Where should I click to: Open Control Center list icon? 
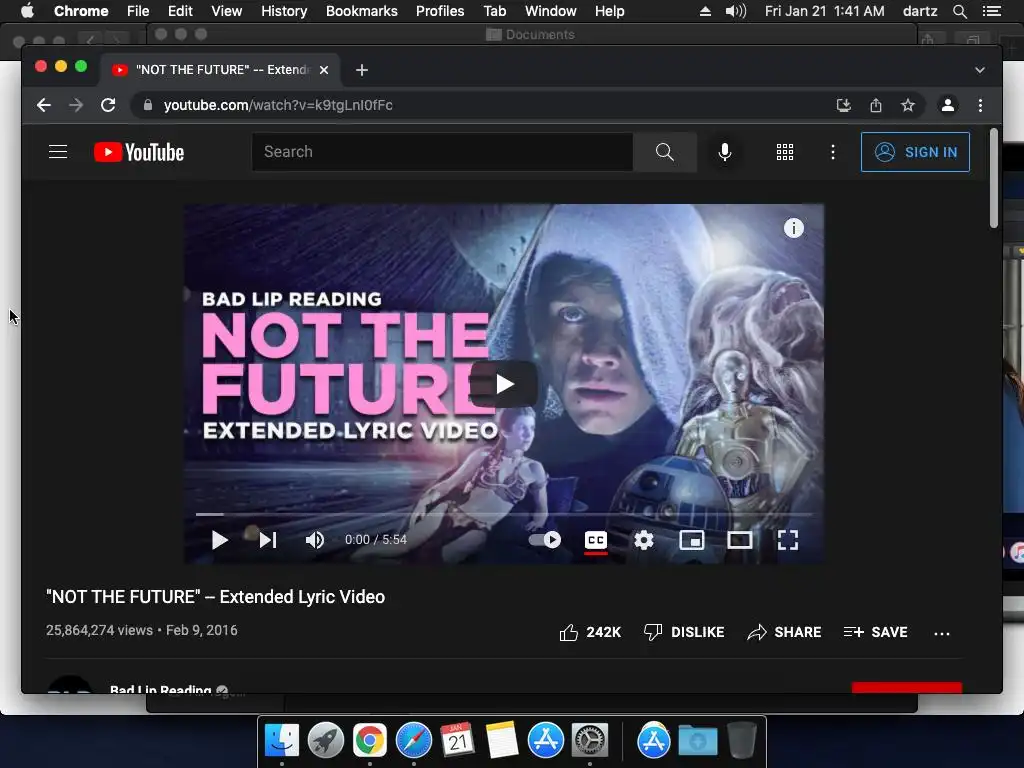(992, 11)
